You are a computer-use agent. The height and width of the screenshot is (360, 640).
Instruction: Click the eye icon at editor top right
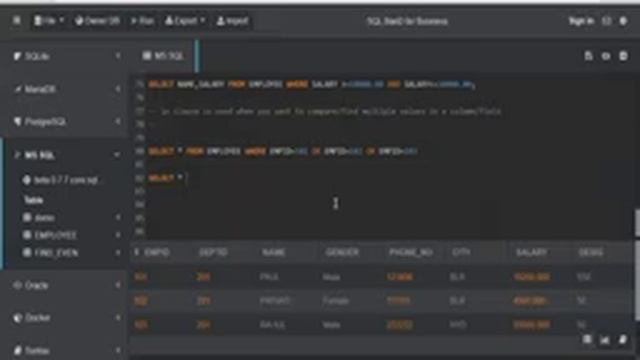[606, 56]
